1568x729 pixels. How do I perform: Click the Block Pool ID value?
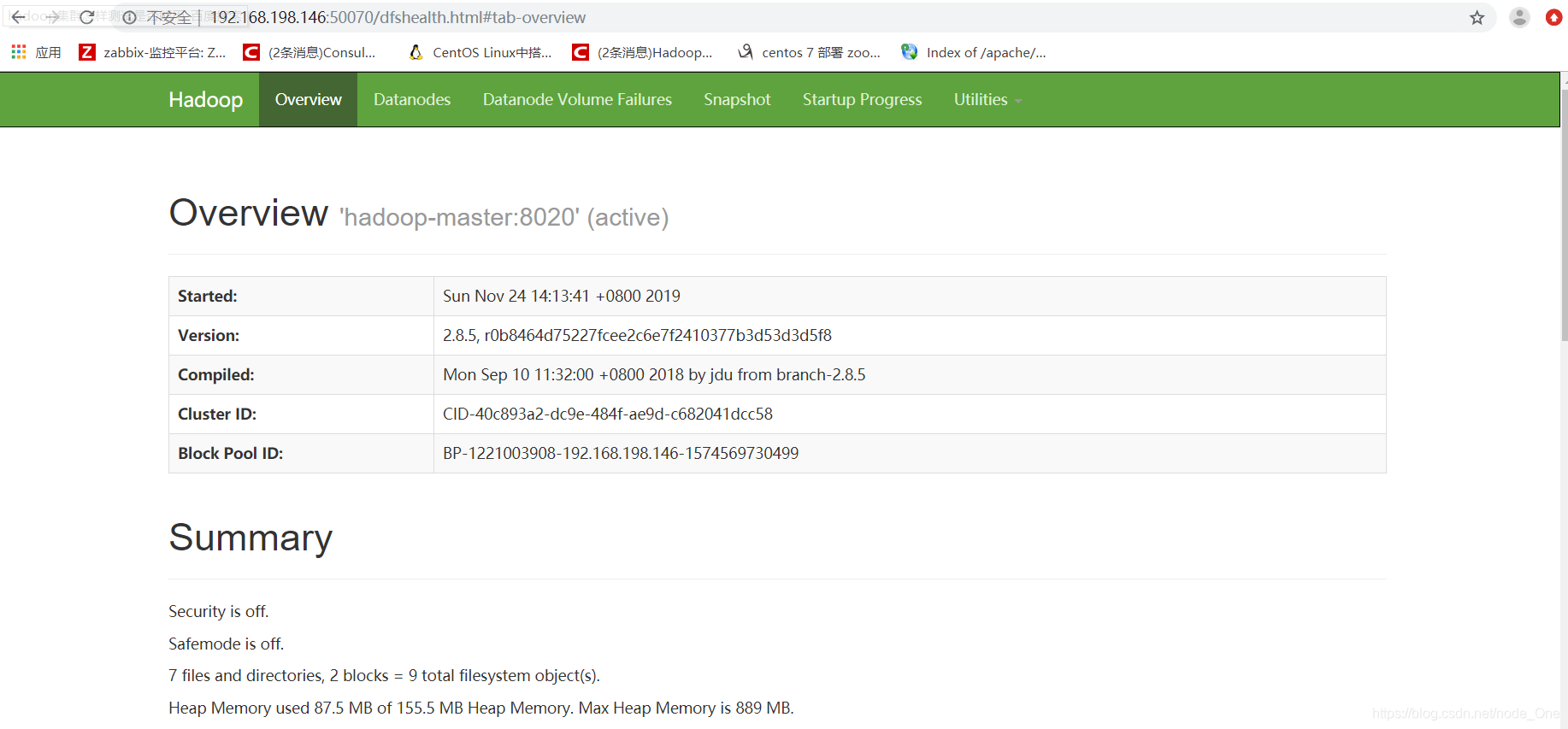coord(621,453)
